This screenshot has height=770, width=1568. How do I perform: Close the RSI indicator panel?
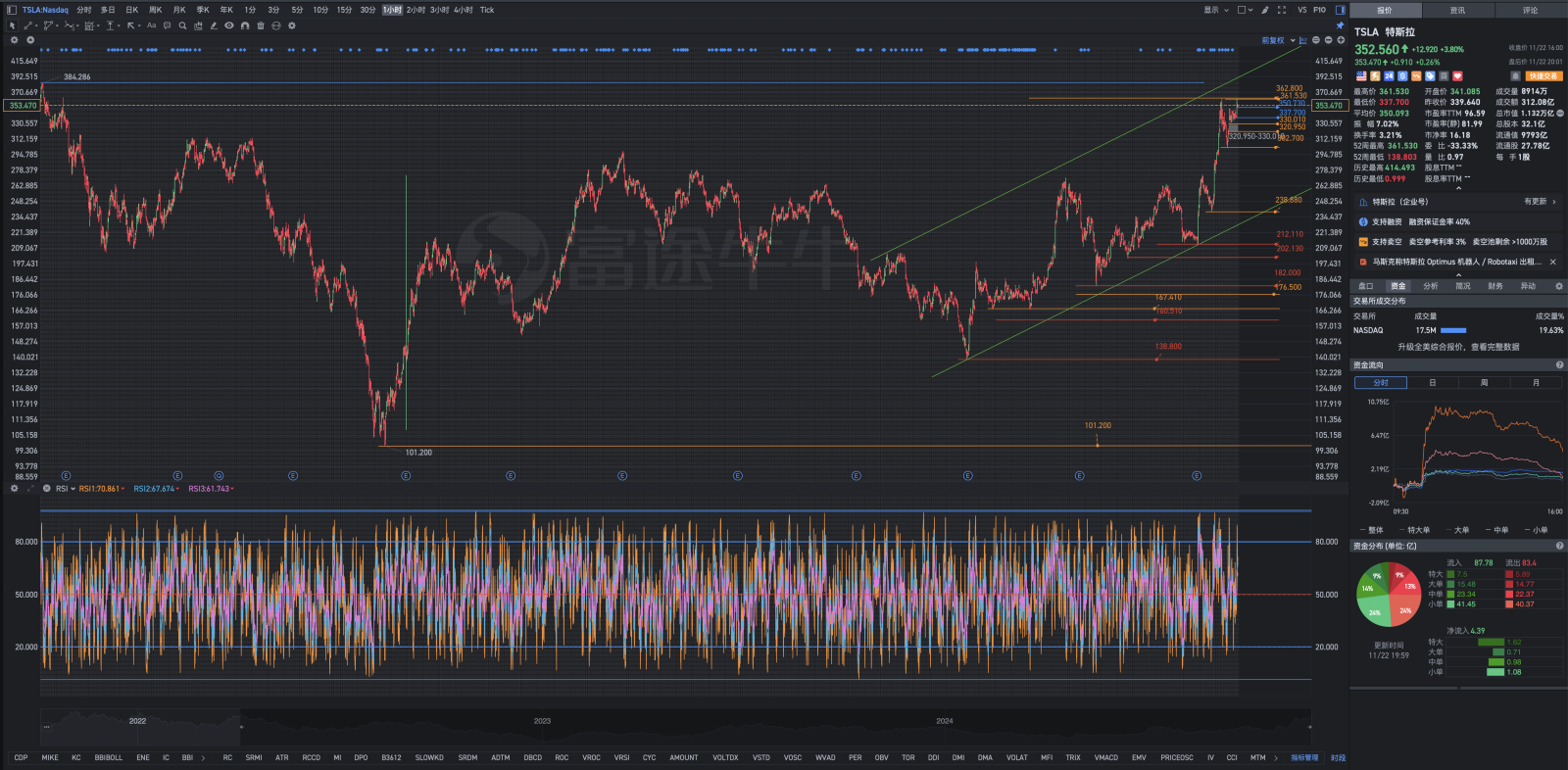[47, 488]
